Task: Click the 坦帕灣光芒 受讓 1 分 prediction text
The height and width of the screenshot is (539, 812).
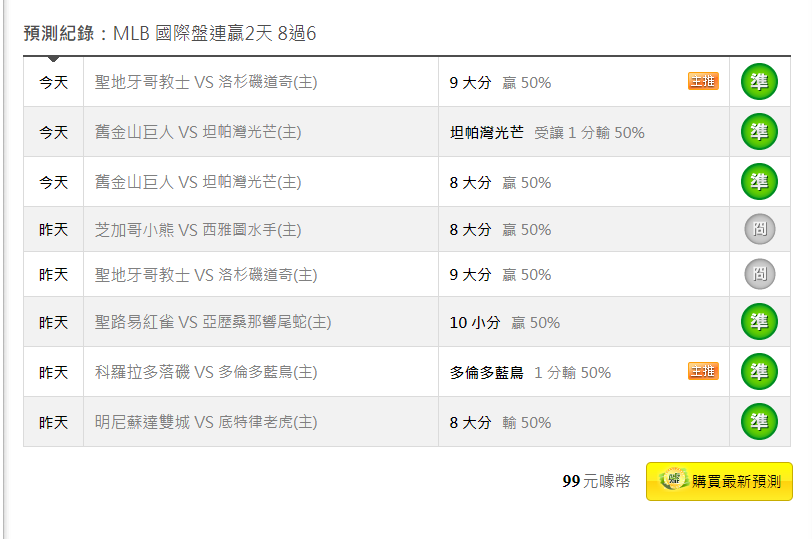Action: (547, 133)
